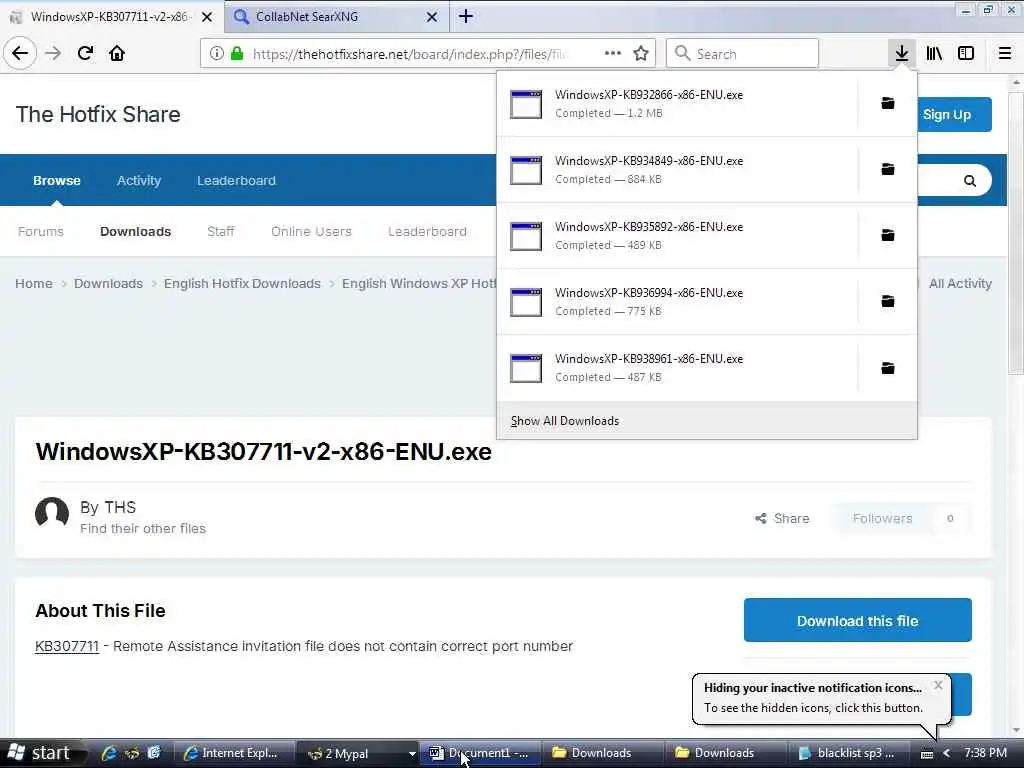The image size is (1024, 768).
Task: Click the Share button
Action: [x=782, y=519]
